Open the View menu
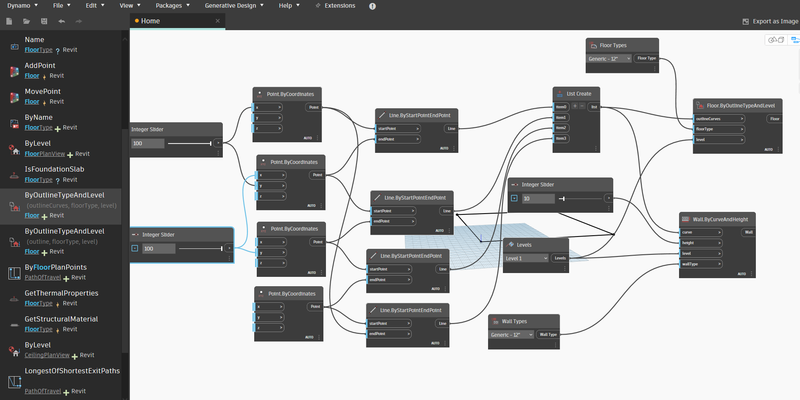This screenshot has height=400, width=800. point(130,6)
